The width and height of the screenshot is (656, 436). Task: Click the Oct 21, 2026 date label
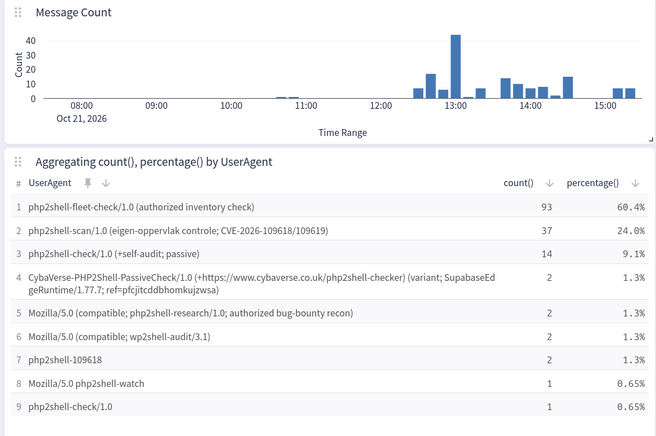tap(82, 119)
